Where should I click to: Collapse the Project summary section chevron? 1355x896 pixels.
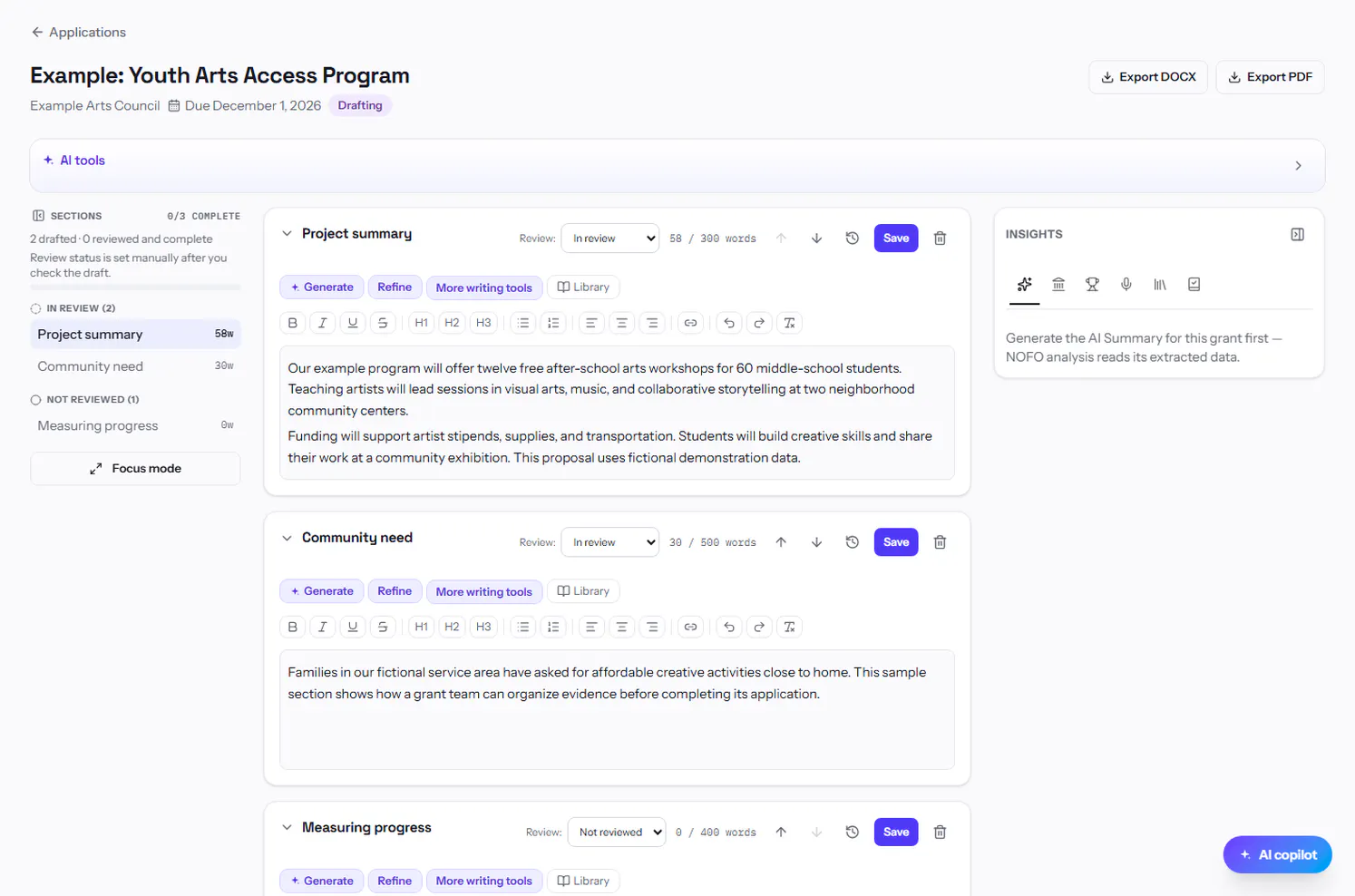coord(287,234)
